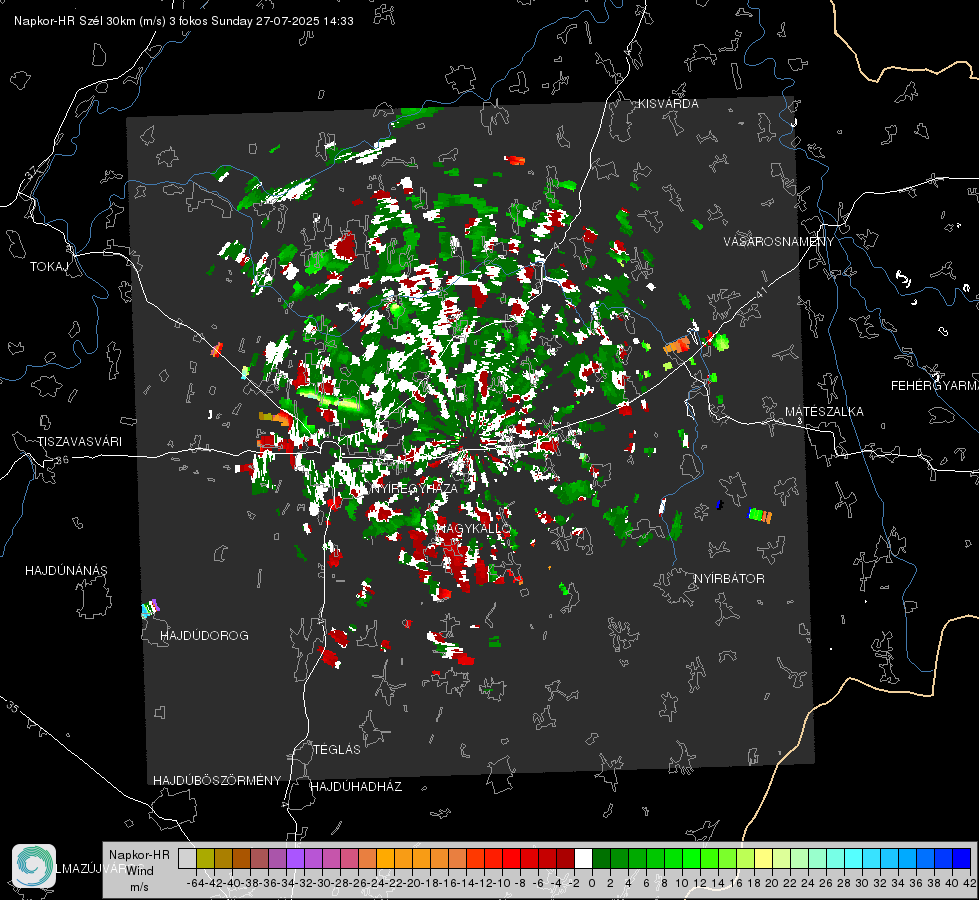
Task: Click the Wind label in legend
Action: coord(140,871)
